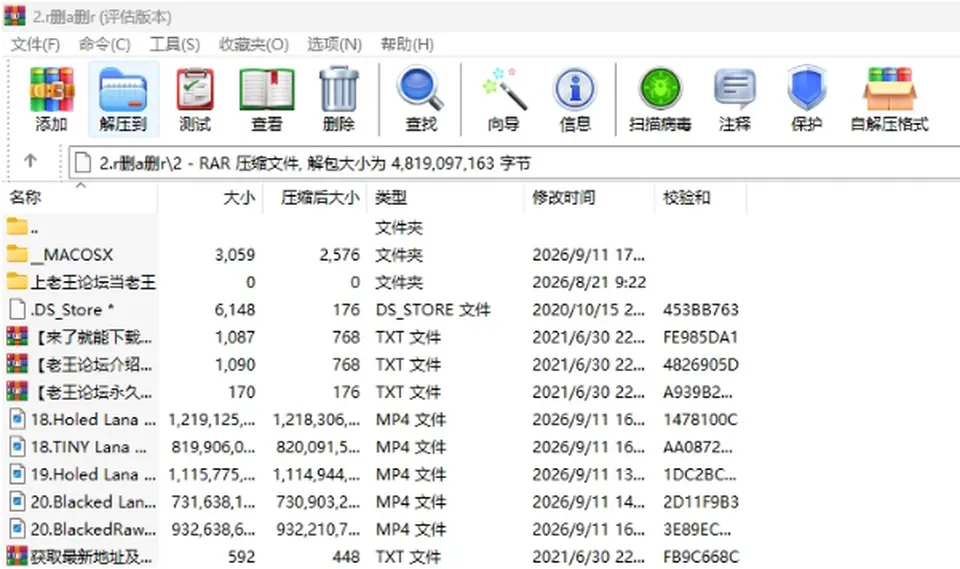Select the _MACOSX folder icon

tap(17, 254)
